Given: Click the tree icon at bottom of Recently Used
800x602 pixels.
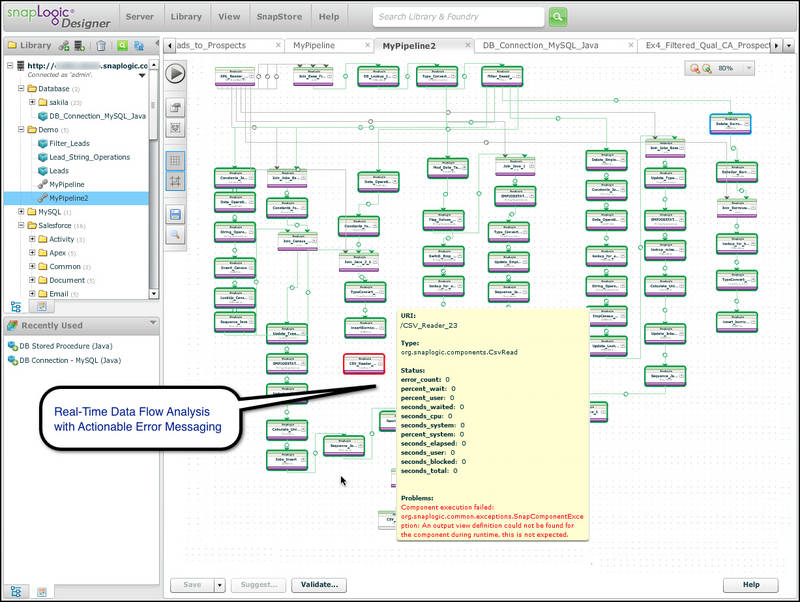Looking at the screenshot, I should [16, 591].
